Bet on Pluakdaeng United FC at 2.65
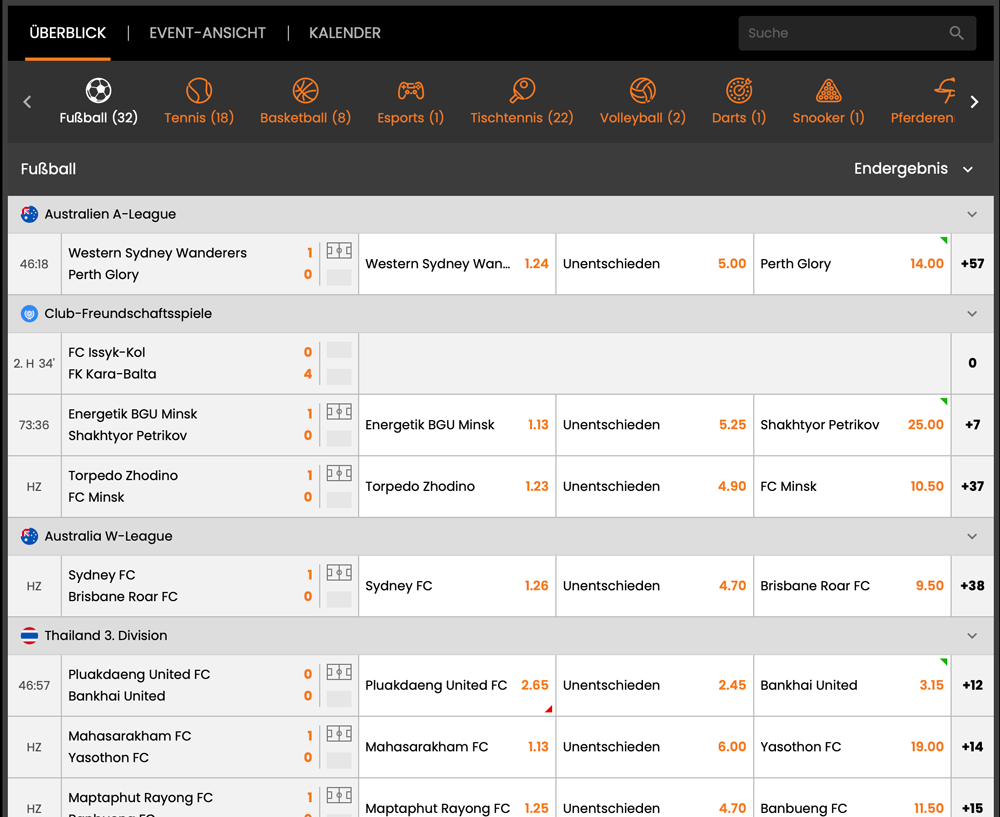The width and height of the screenshot is (1000, 817). click(457, 686)
